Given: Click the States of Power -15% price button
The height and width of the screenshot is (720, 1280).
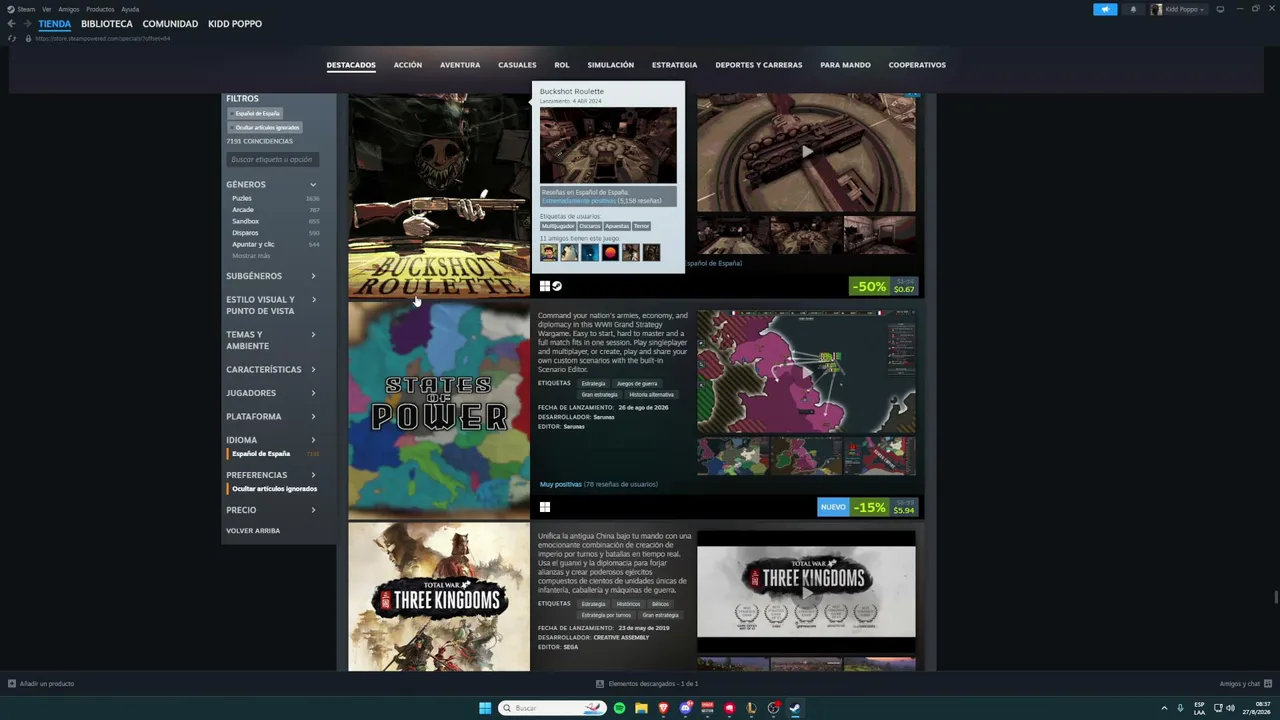Looking at the screenshot, I should [x=867, y=507].
